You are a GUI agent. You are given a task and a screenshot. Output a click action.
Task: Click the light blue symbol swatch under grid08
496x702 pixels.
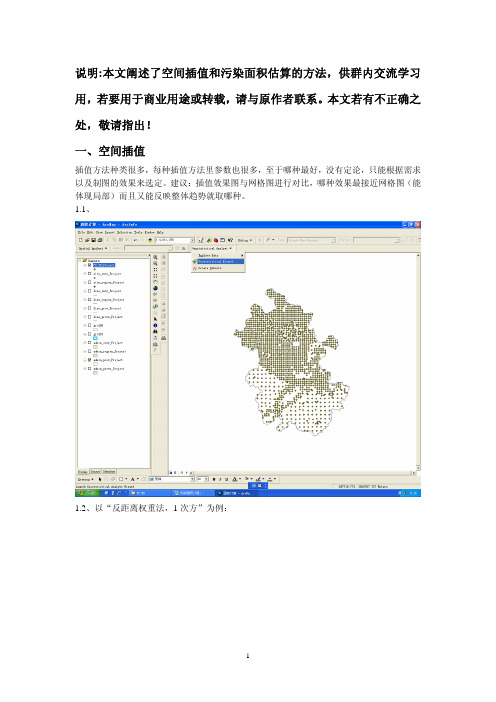pos(95,338)
